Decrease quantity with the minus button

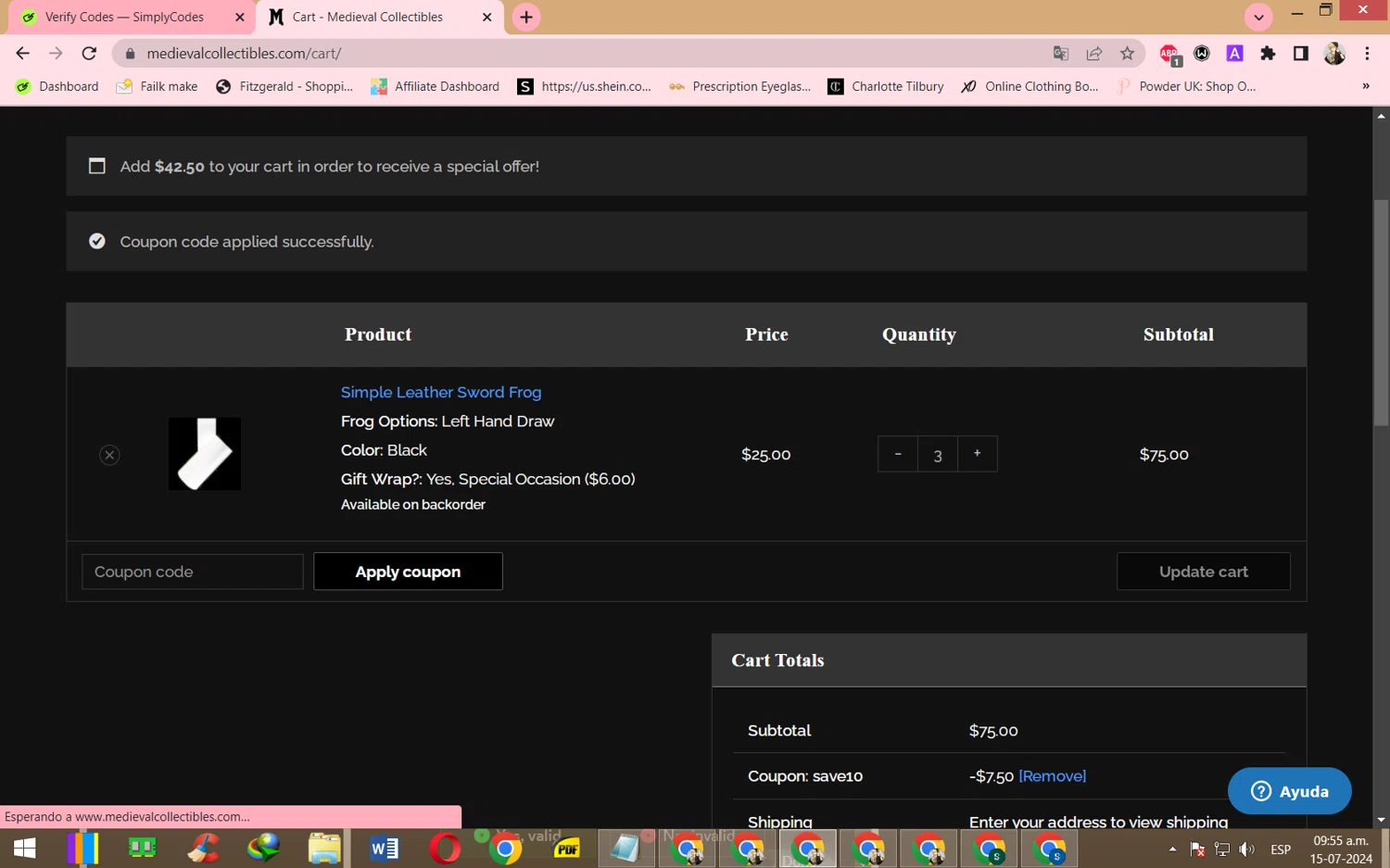[x=897, y=454]
